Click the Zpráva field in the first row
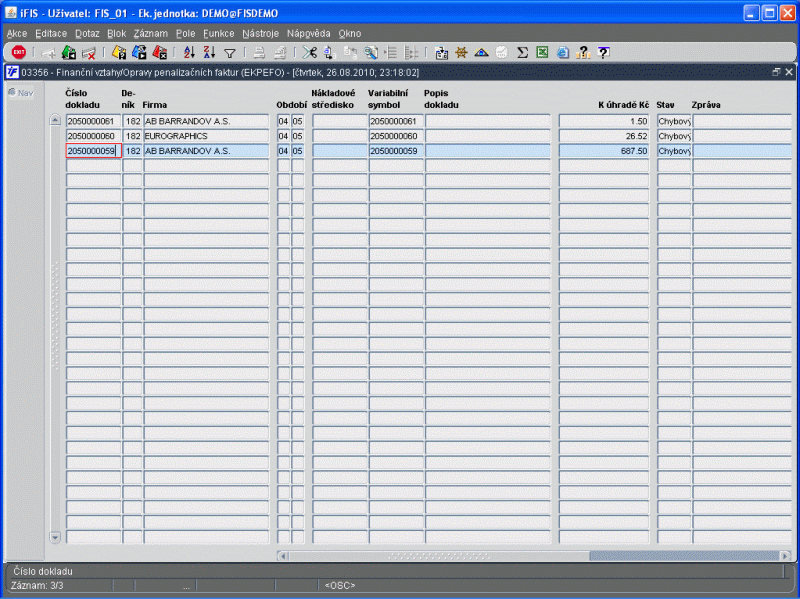This screenshot has height=599, width=800. tap(742, 121)
